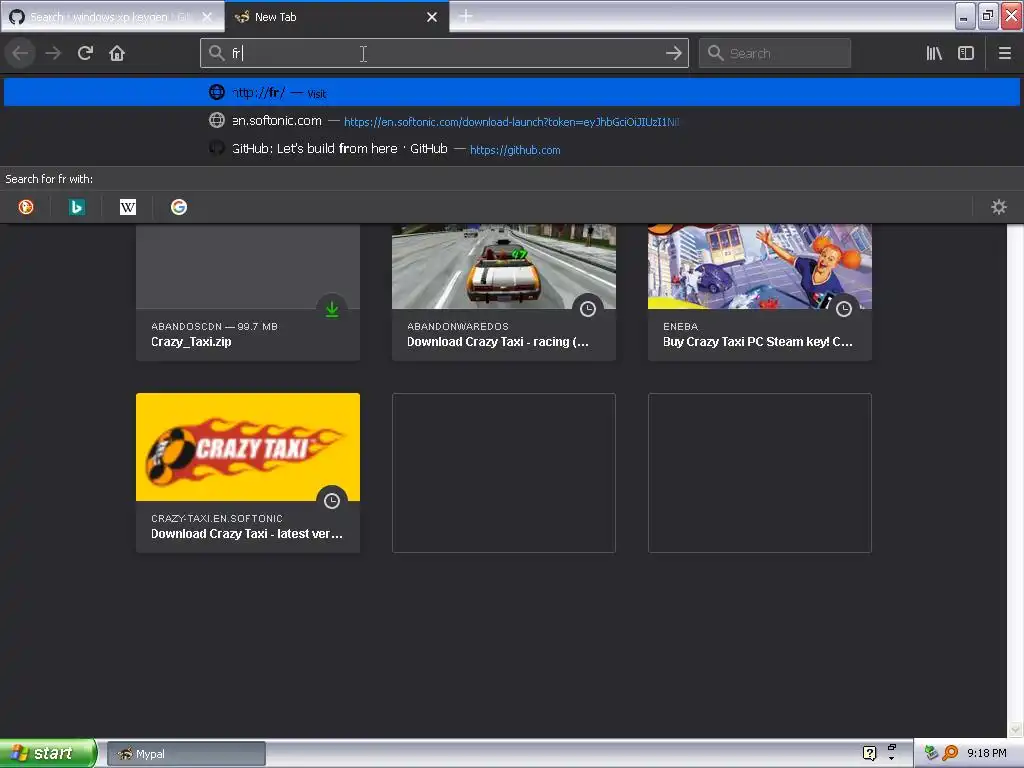1024x768 pixels.
Task: Click the help question tray icon
Action: 869,753
